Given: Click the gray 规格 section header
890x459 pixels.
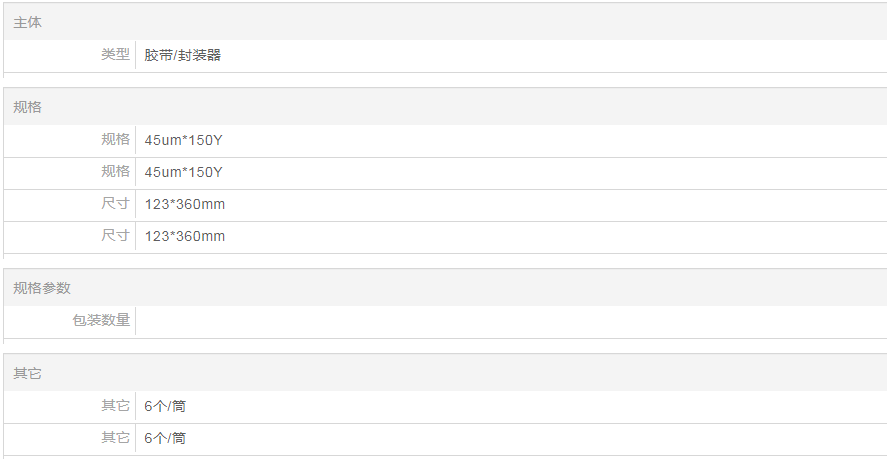Looking at the screenshot, I should pos(28,107).
